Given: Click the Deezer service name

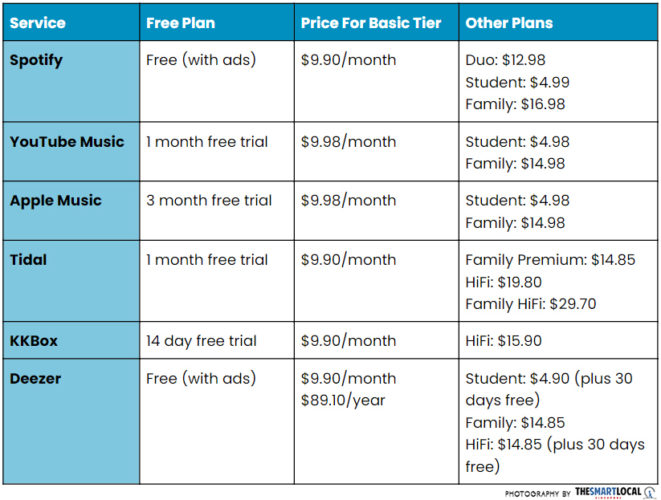Looking at the screenshot, I should click(x=35, y=378).
